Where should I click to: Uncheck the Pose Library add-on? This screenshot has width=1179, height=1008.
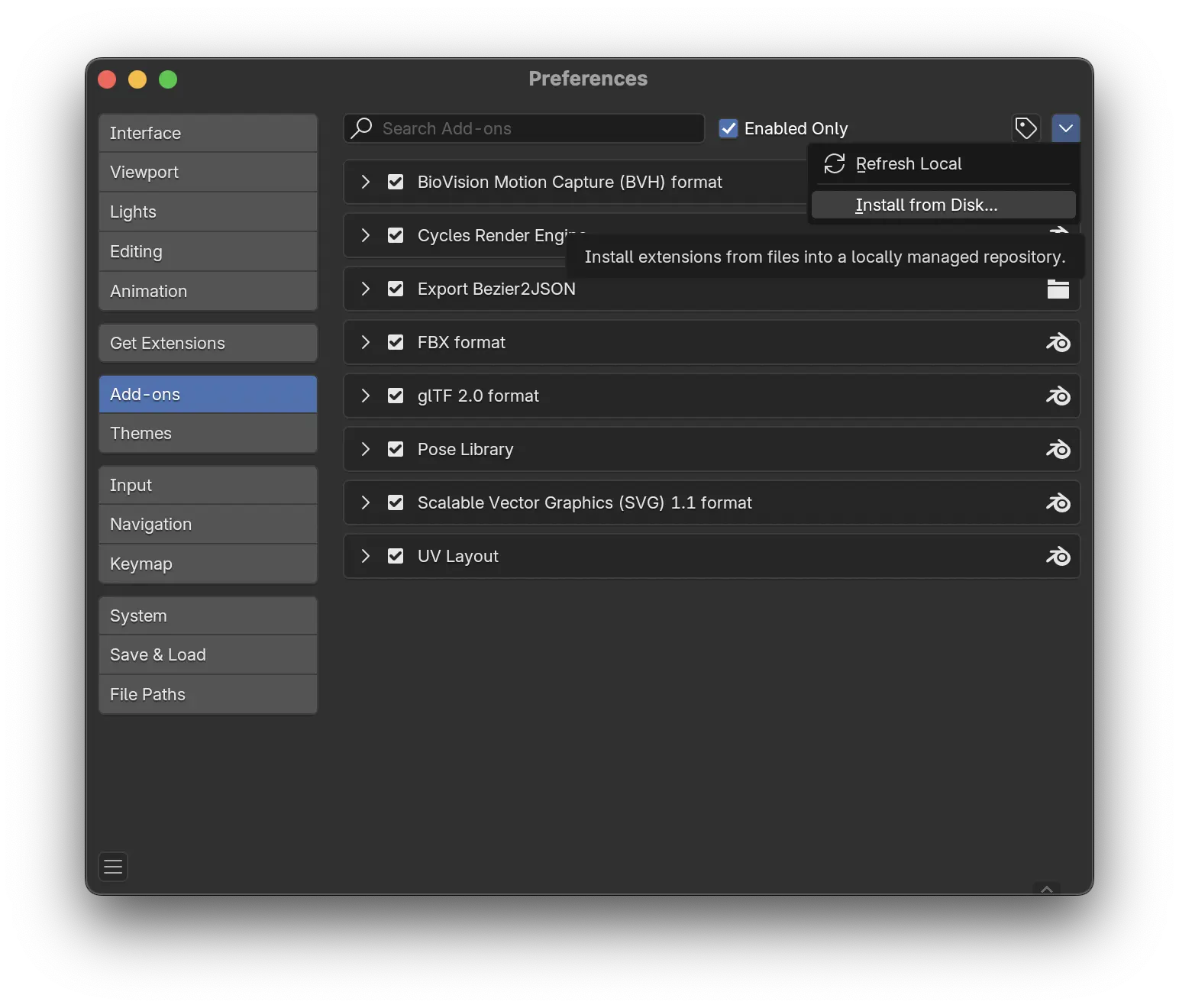click(x=396, y=449)
